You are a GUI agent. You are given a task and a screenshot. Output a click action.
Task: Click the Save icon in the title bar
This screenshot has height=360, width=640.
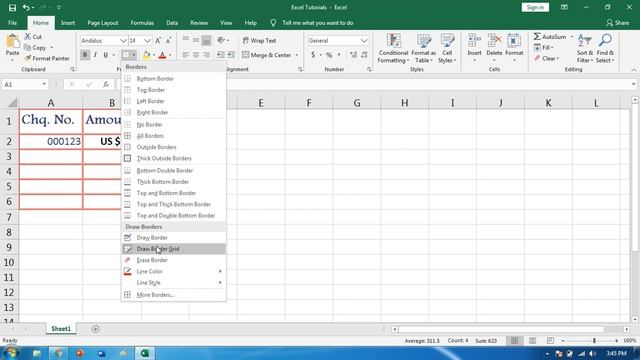pyautogui.click(x=12, y=7)
